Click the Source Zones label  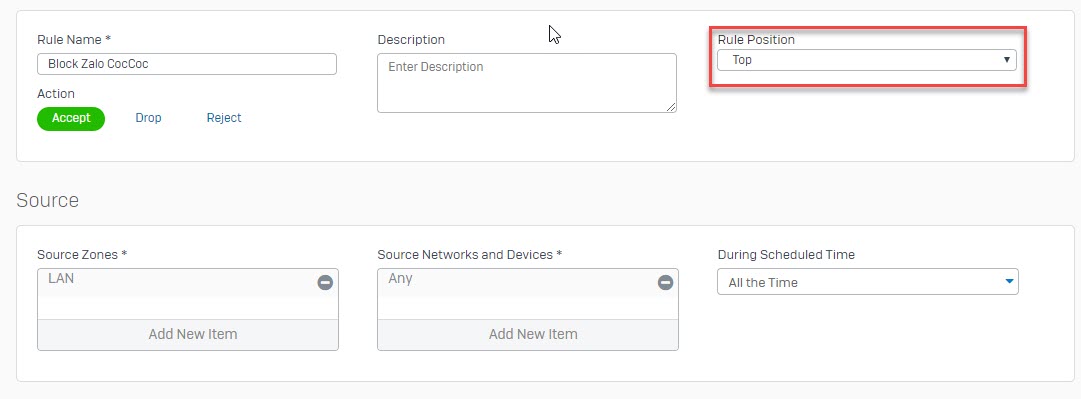click(82, 255)
